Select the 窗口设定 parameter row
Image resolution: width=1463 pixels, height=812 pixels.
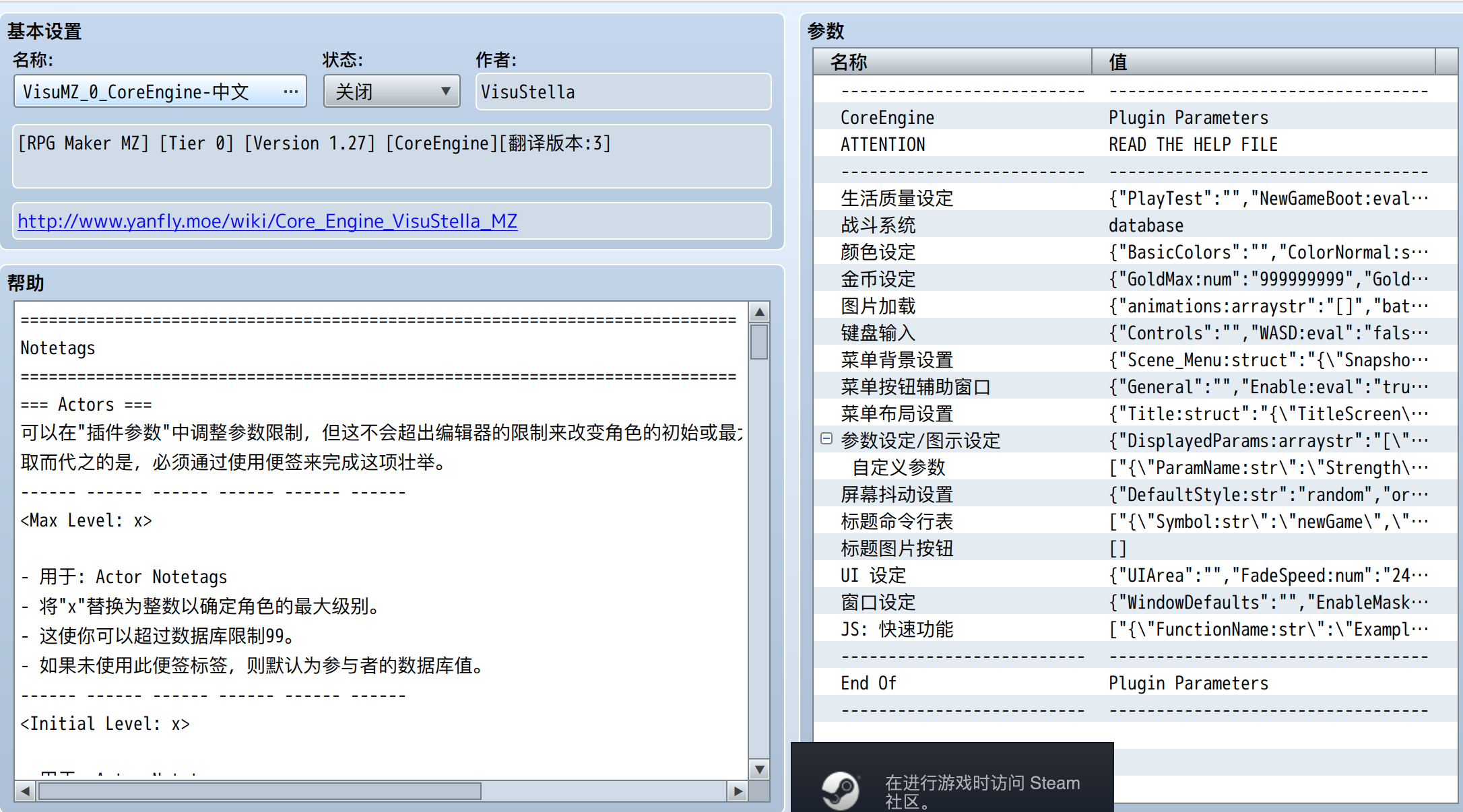click(x=1135, y=602)
